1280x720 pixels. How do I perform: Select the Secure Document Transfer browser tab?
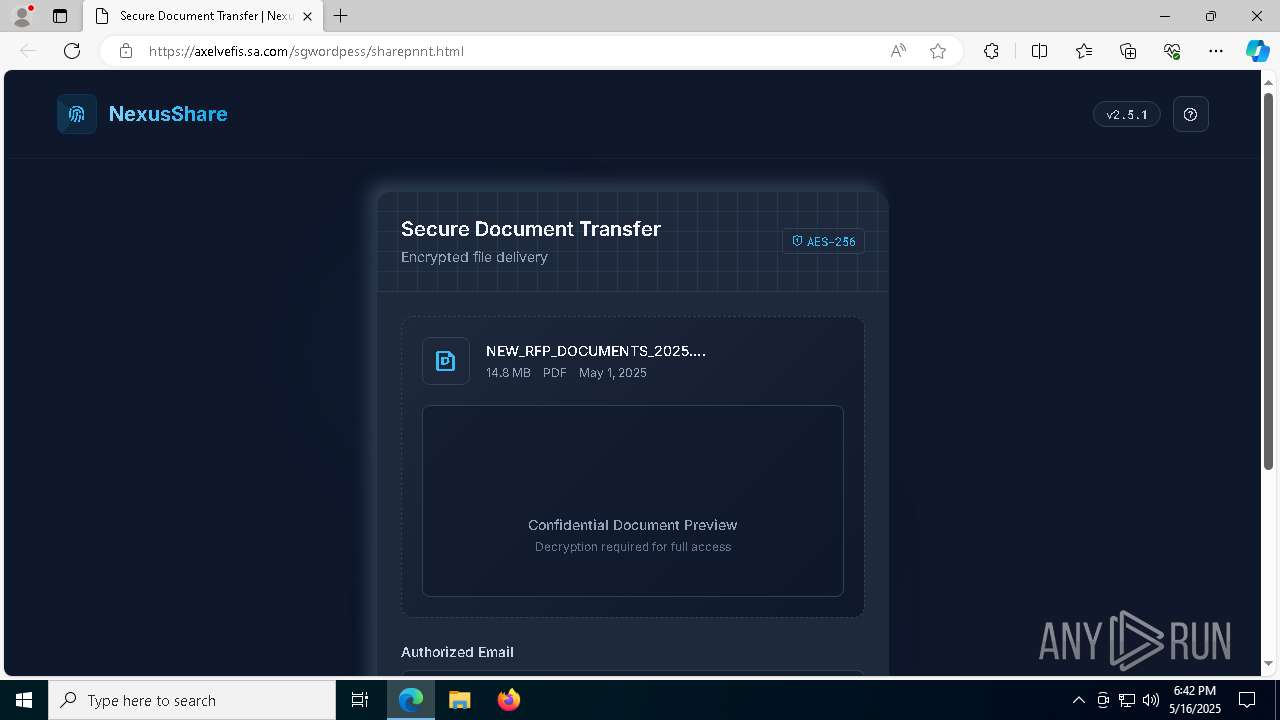tap(203, 16)
